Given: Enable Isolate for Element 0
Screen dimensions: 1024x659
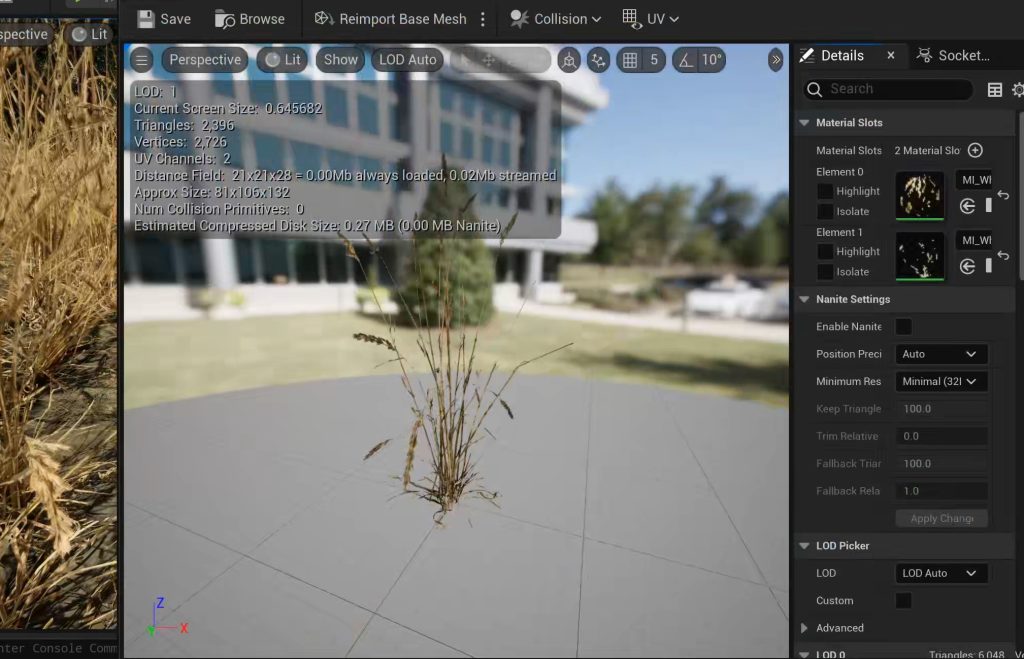Looking at the screenshot, I should (x=825, y=212).
